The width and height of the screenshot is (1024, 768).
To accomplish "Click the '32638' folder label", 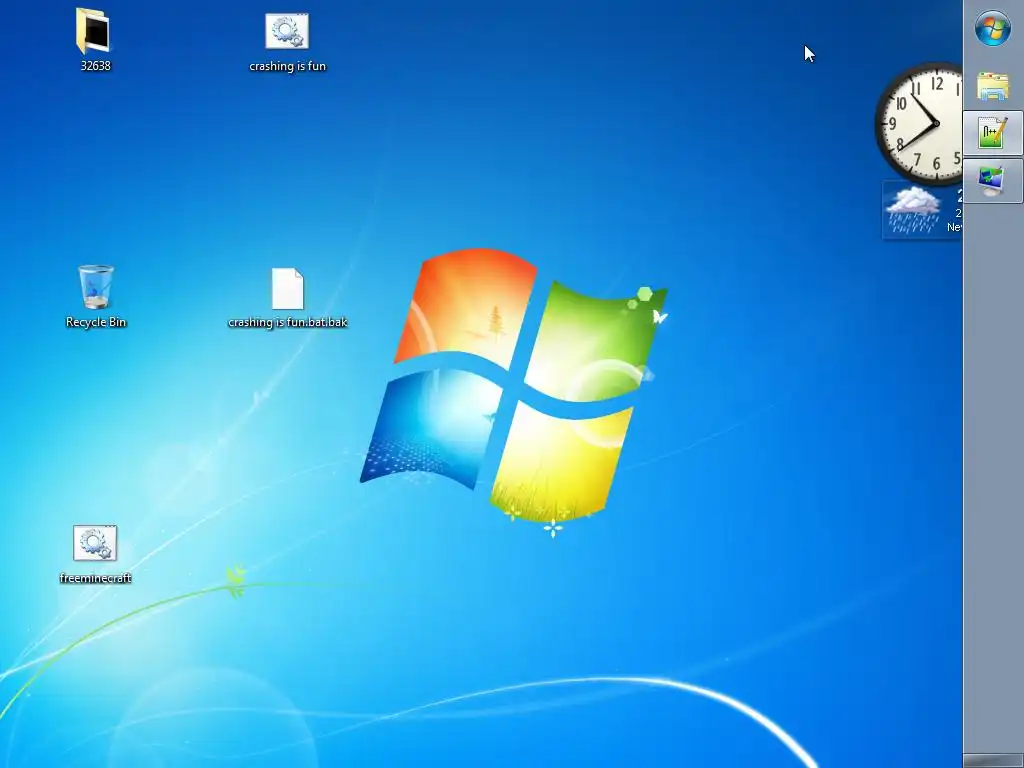I will point(95,66).
